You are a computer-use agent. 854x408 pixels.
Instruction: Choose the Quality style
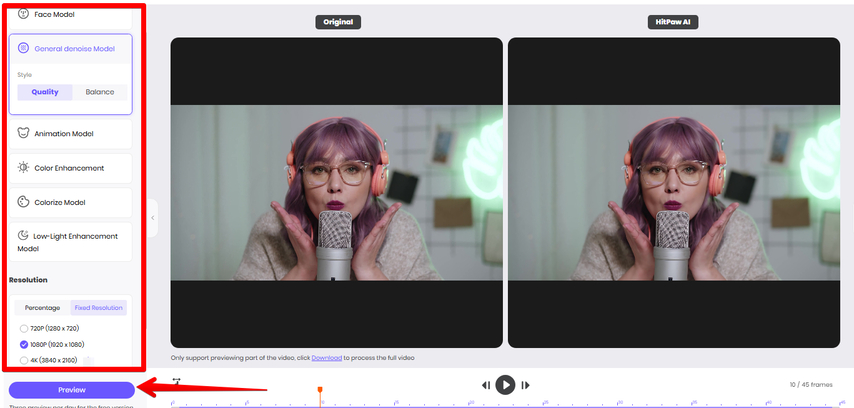click(x=45, y=92)
